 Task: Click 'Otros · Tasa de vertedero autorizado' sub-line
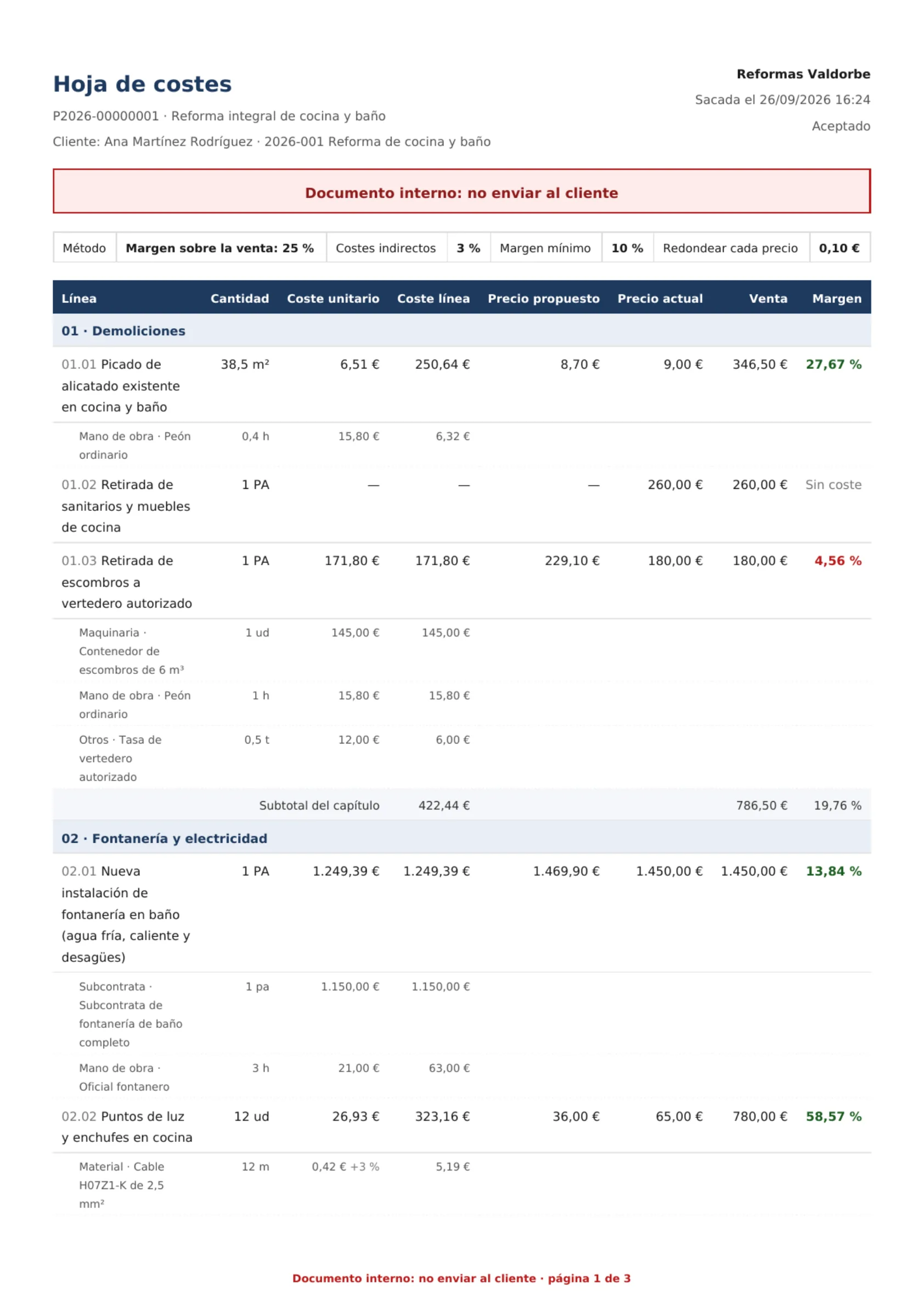pyautogui.click(x=120, y=758)
